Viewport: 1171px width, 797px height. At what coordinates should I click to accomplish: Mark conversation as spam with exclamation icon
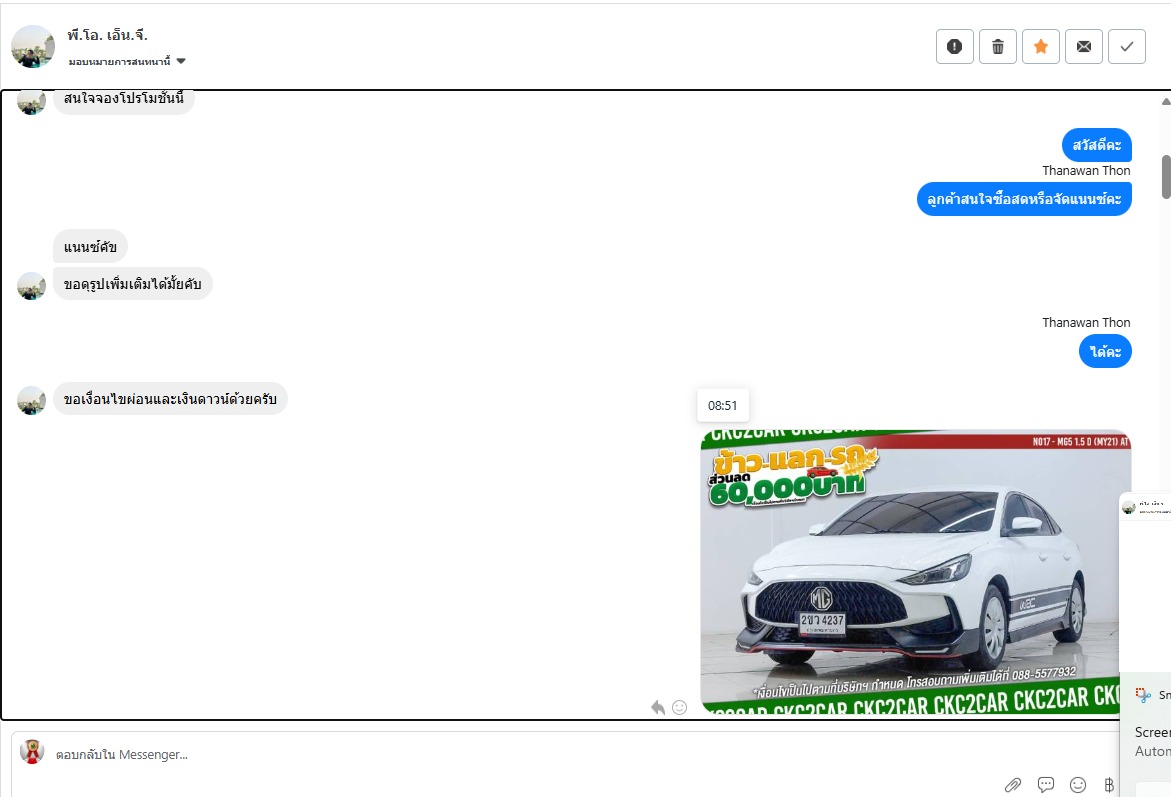pos(954,46)
